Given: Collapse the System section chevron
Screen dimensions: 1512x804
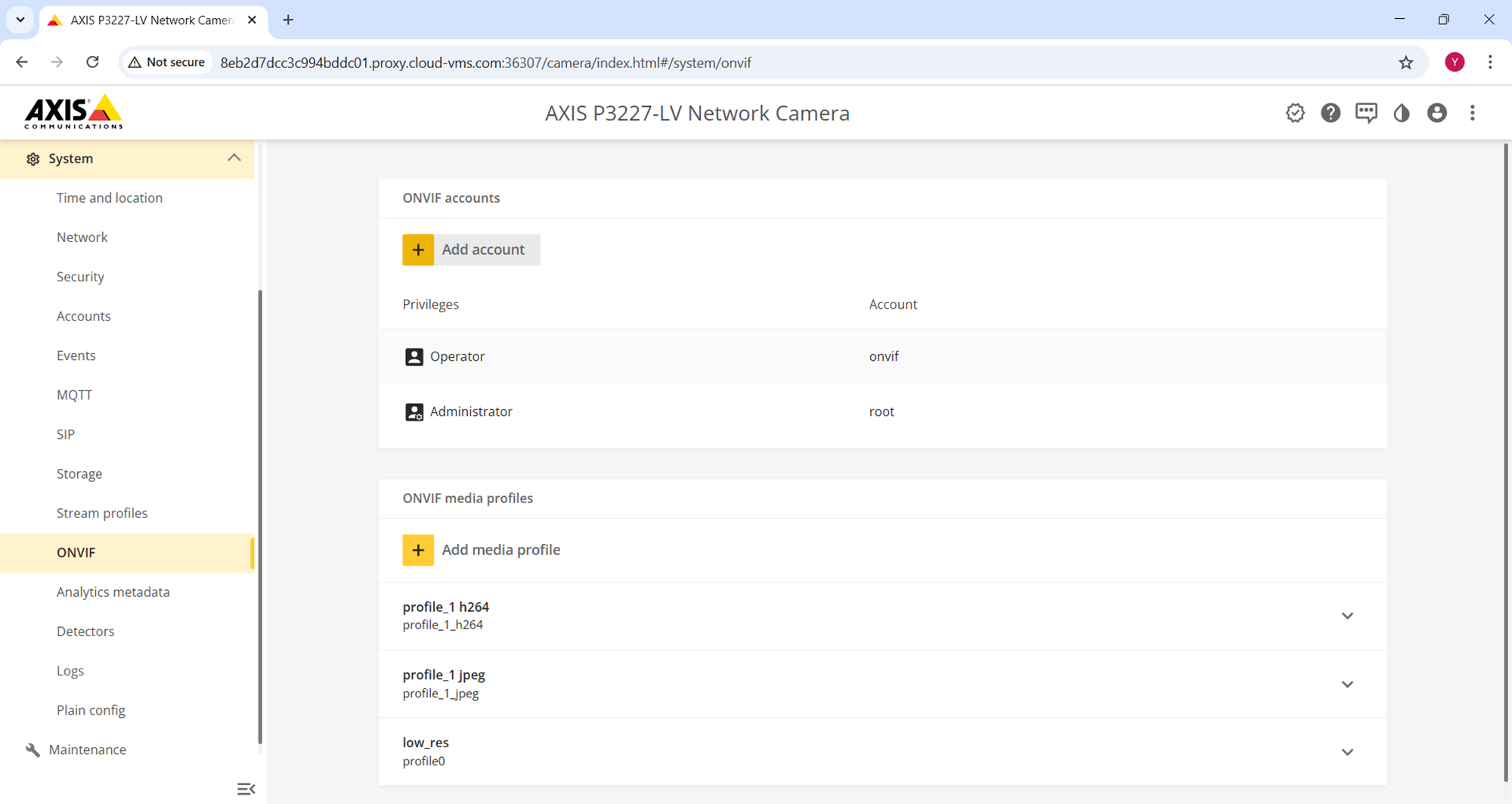Looking at the screenshot, I should coord(234,158).
